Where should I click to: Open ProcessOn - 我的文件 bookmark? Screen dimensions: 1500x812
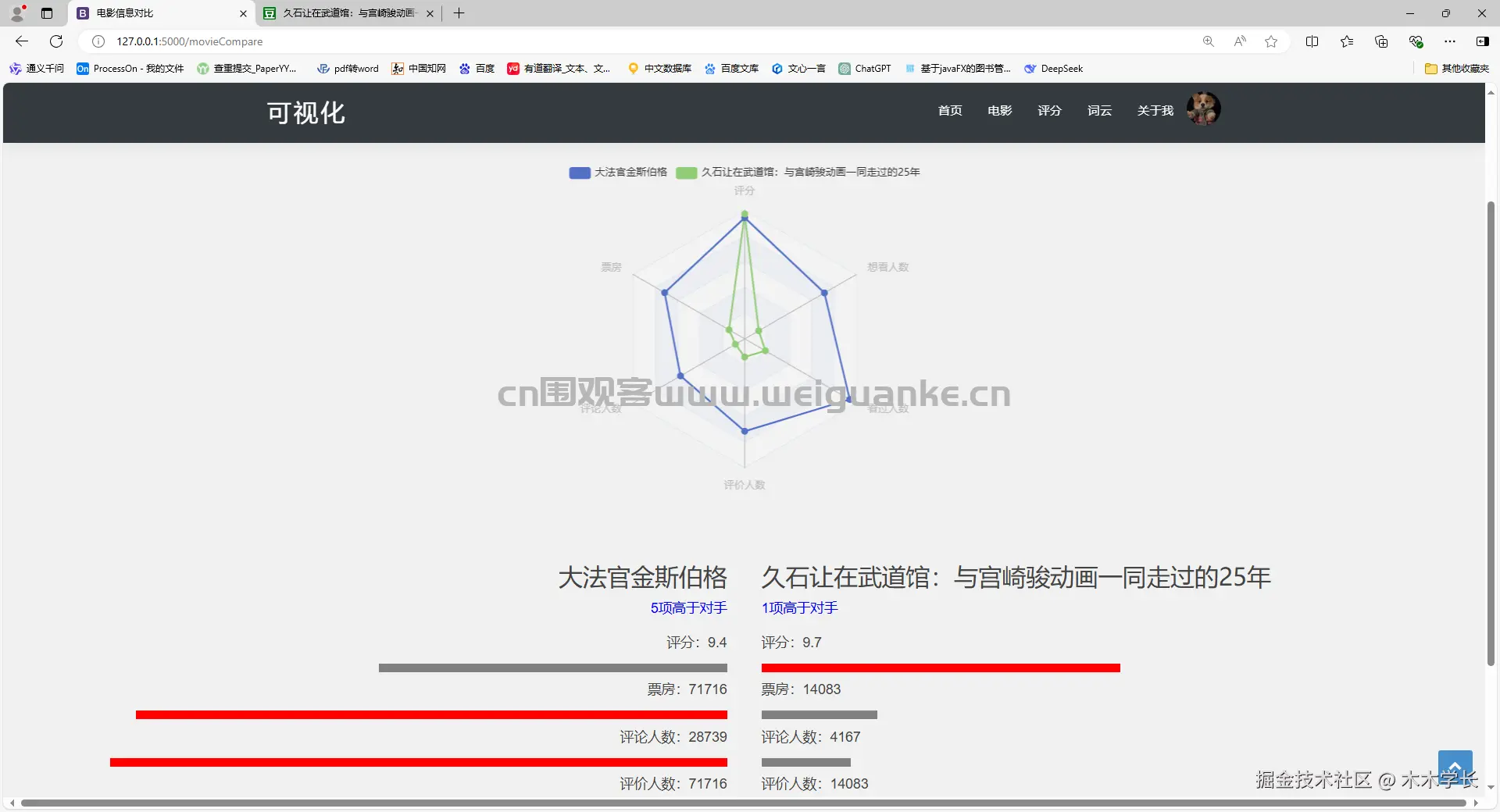(130, 69)
